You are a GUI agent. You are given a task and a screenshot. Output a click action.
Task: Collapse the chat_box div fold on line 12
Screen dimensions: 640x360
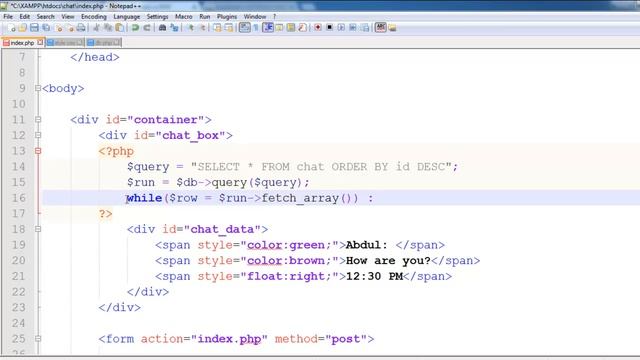38,135
